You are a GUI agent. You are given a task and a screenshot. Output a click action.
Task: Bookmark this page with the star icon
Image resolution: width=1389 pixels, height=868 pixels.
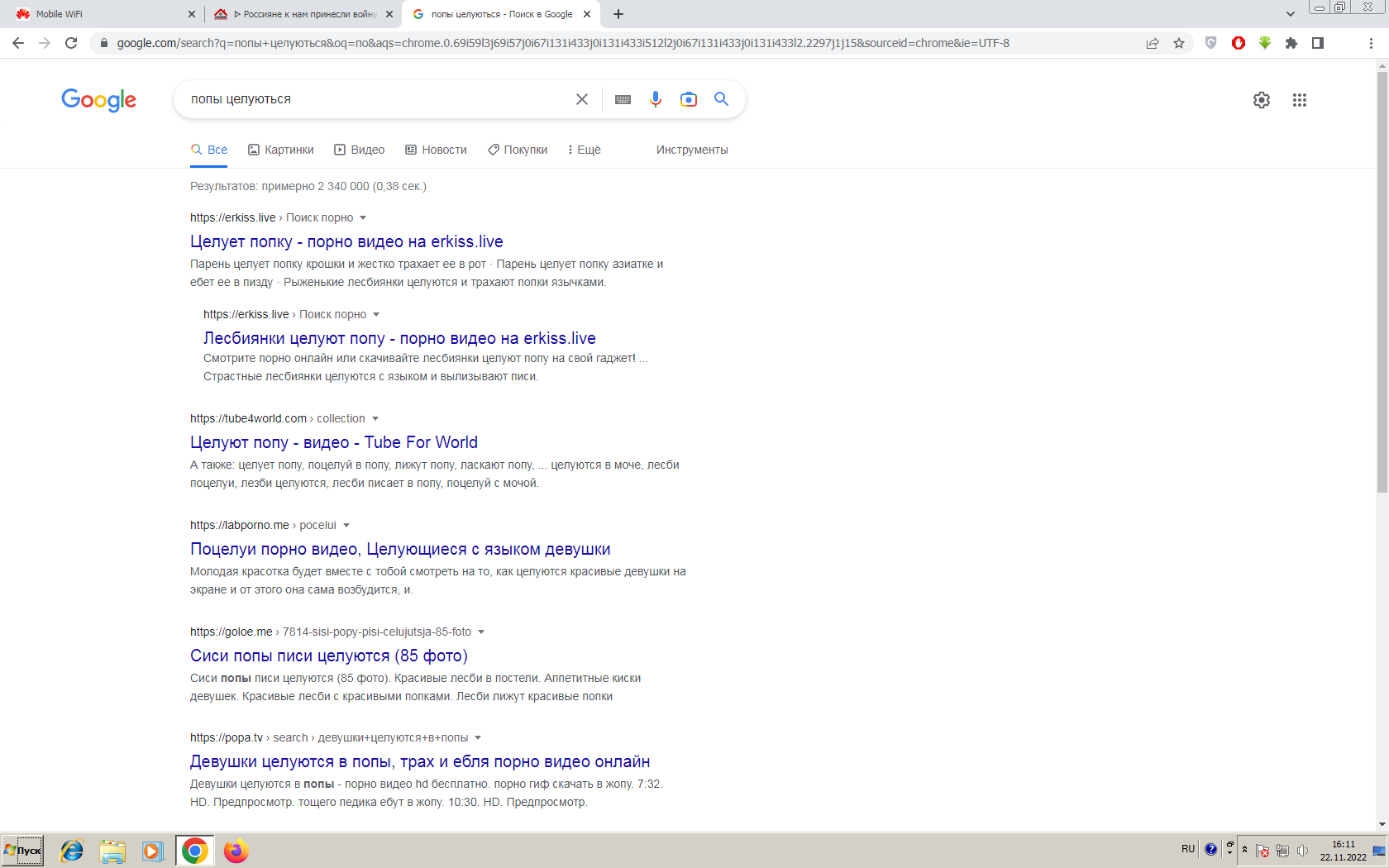[x=1179, y=43]
